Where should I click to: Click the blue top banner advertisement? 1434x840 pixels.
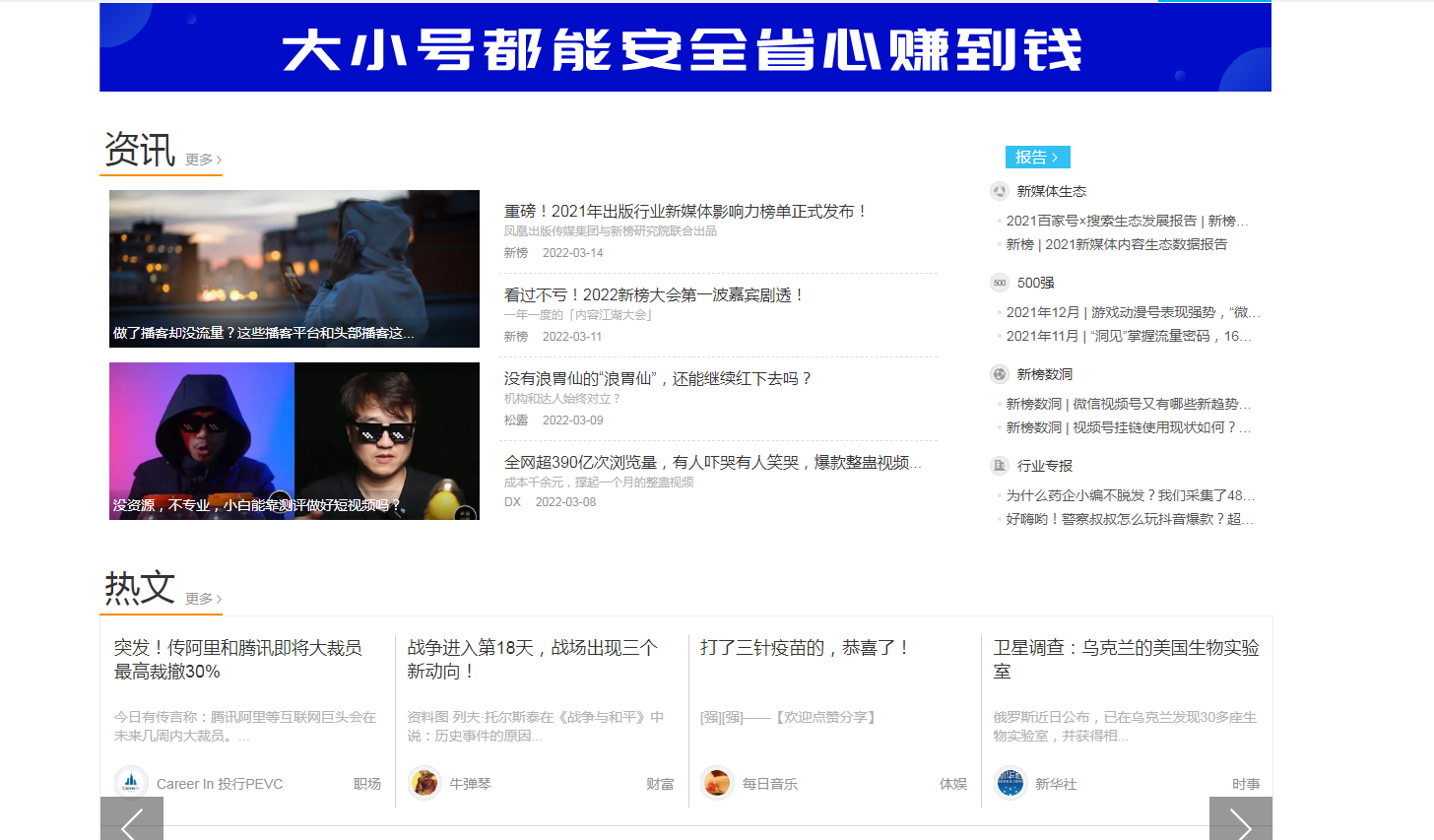[684, 47]
